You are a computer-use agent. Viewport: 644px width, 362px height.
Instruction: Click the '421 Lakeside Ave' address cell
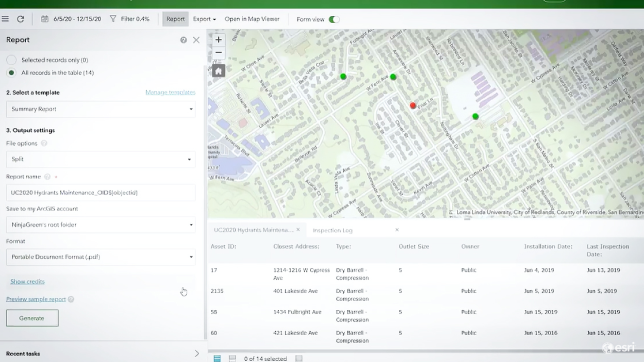[295, 333]
